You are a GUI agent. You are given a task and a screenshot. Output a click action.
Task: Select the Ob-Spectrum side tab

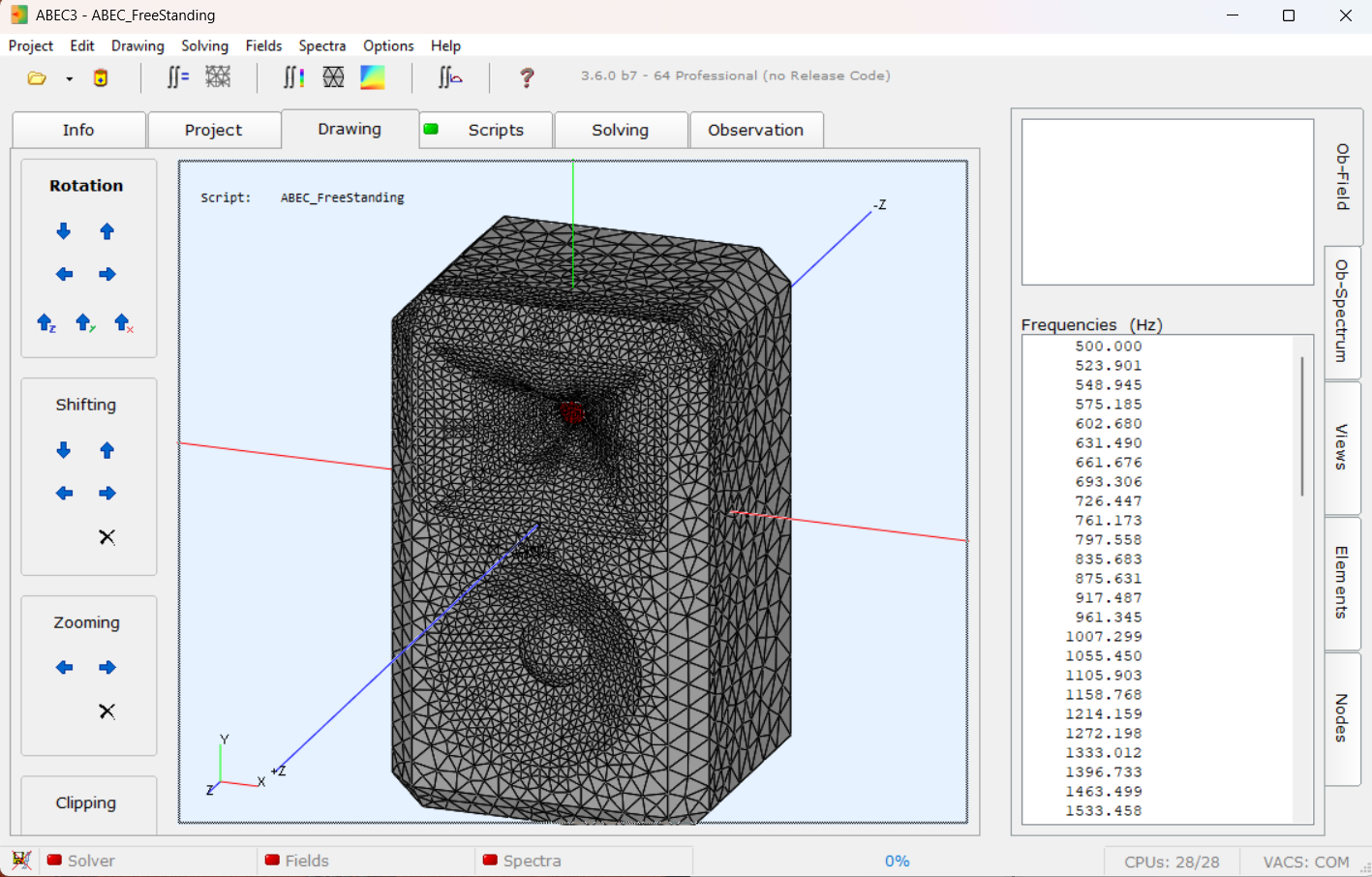pos(1342,312)
